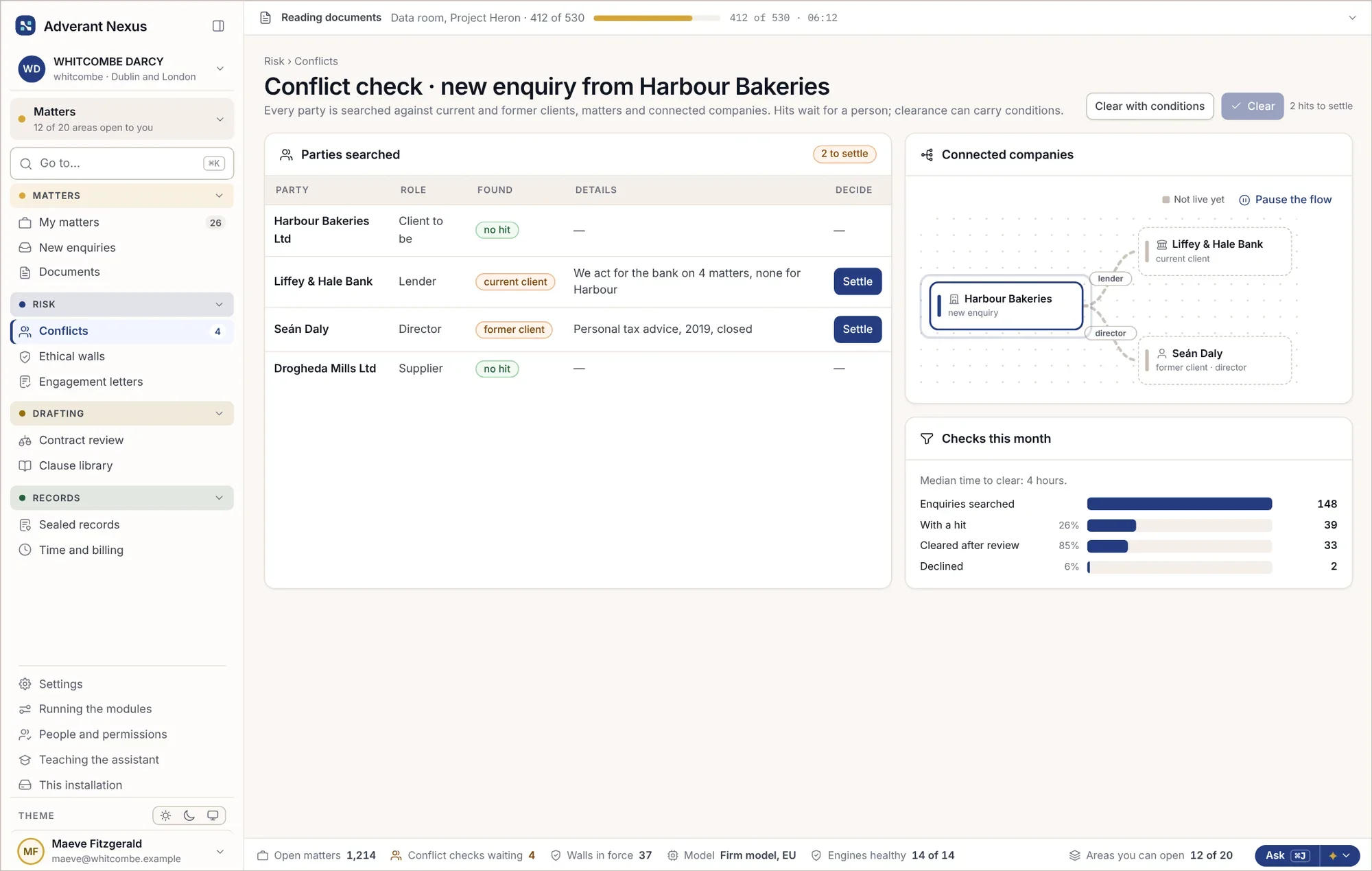
Task: Switch to light theme
Action: (165, 815)
